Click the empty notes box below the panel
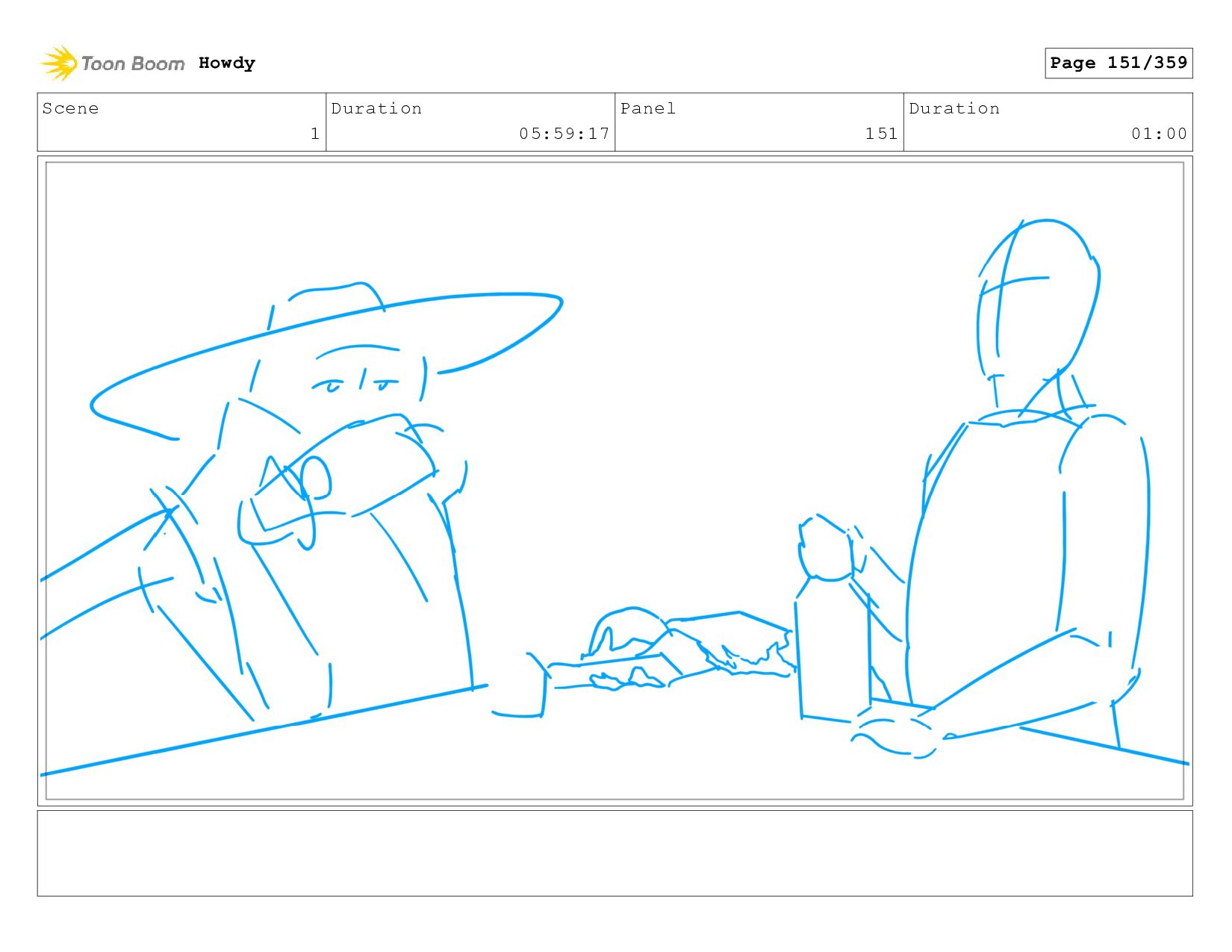The width and height of the screenshot is (1232, 952). [x=615, y=853]
